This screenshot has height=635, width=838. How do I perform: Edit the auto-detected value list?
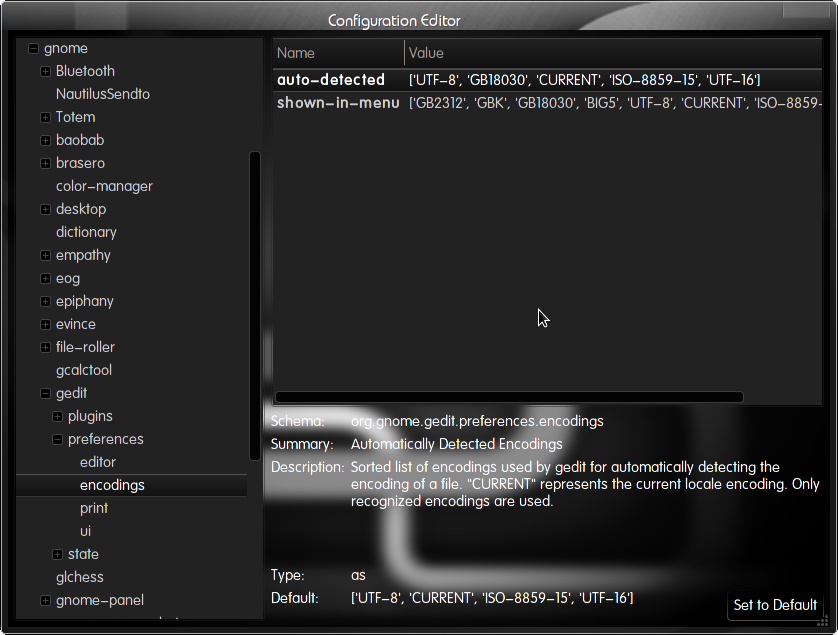pyautogui.click(x=585, y=80)
